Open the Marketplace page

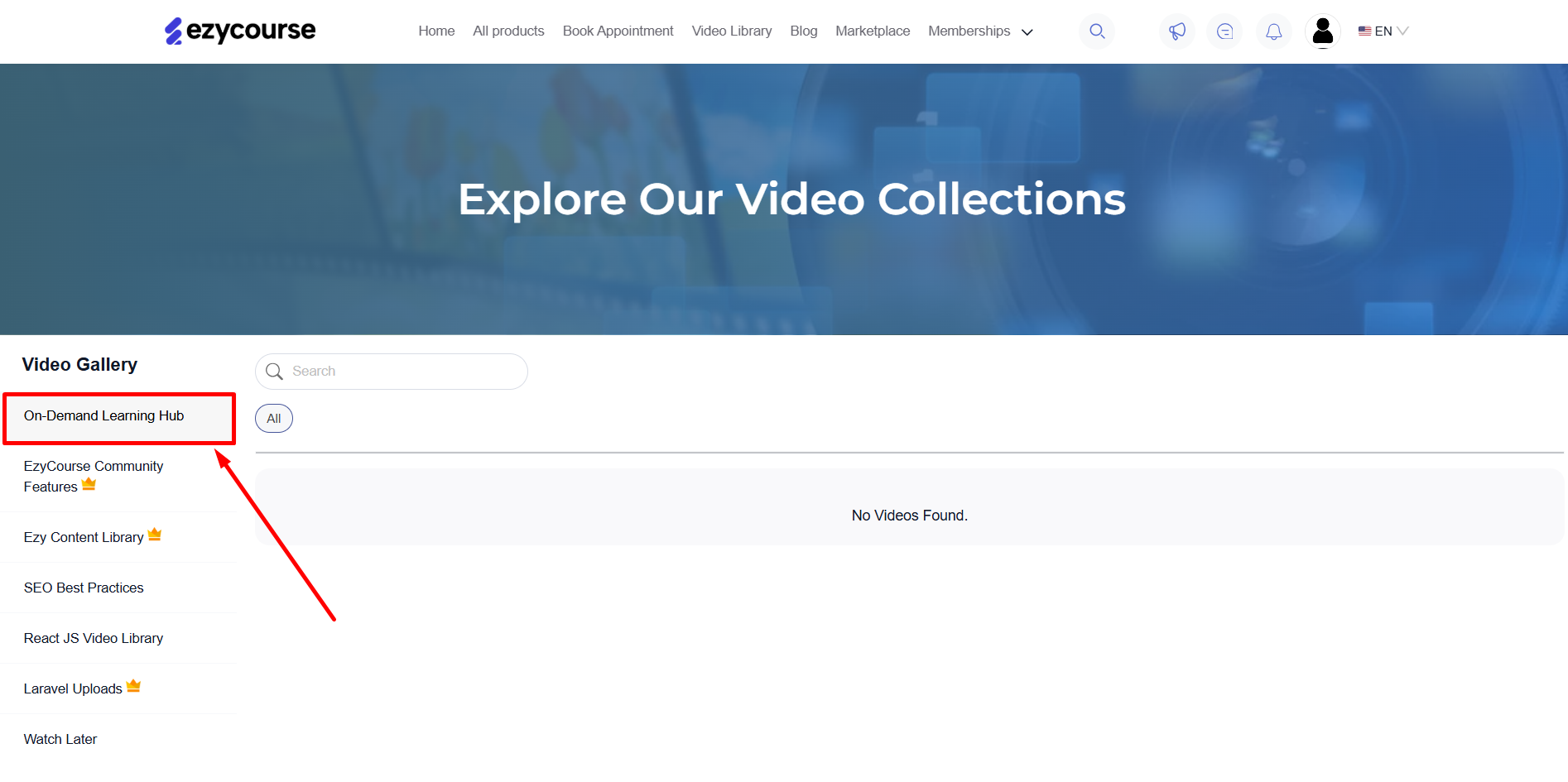point(873,31)
